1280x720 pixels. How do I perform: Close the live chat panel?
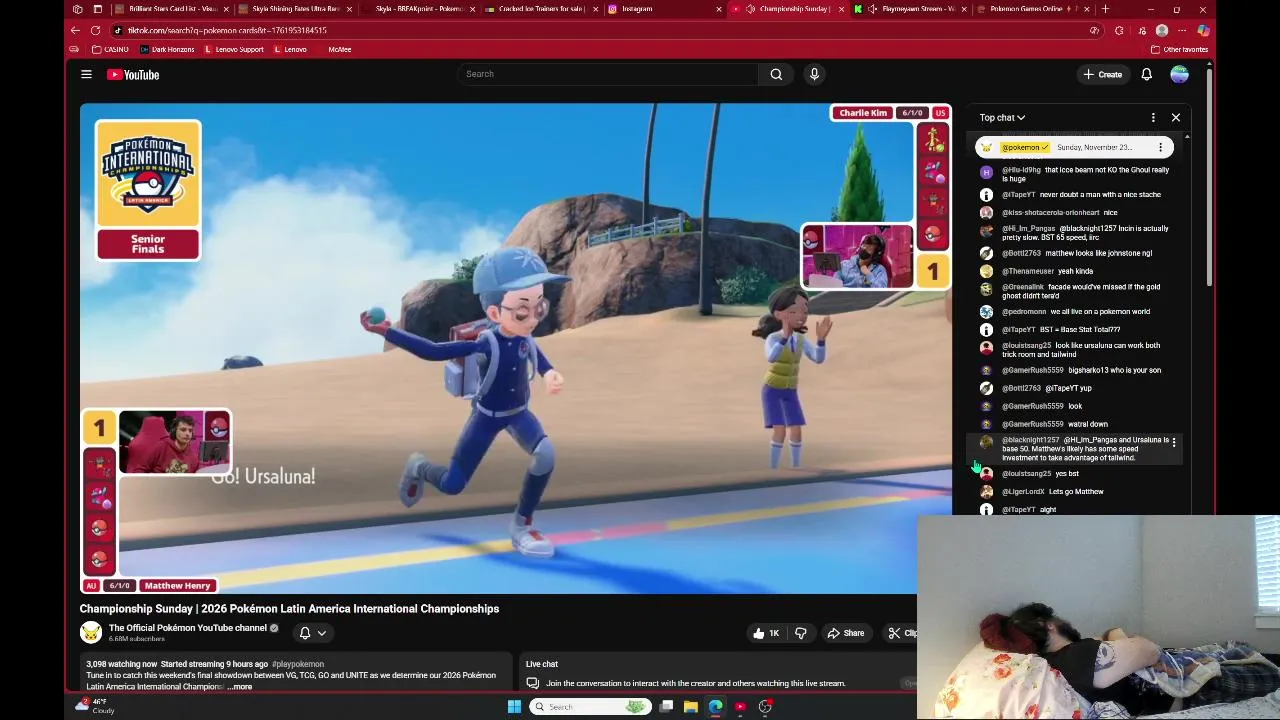[1176, 118]
